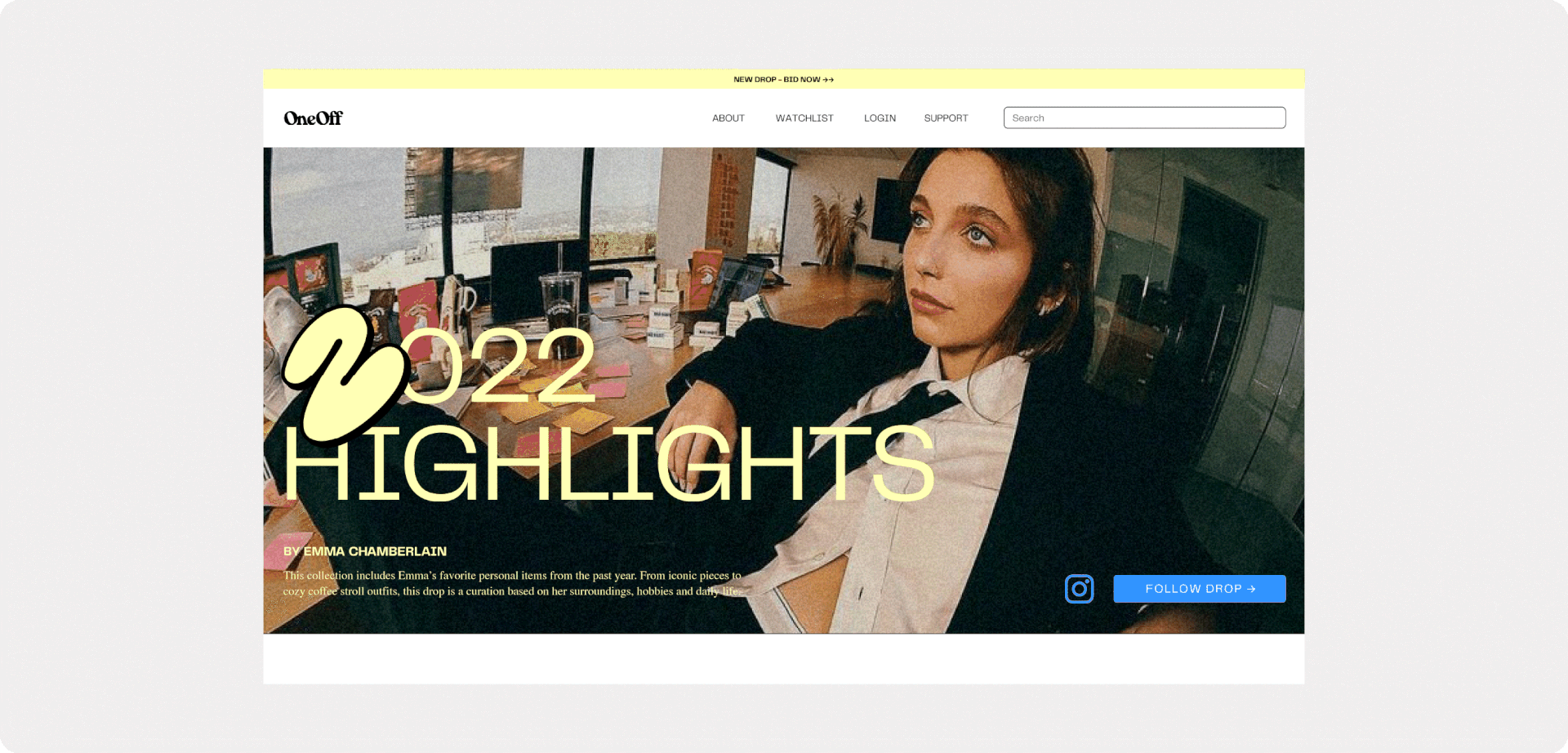Click the HIGHLIGHTS headline text
Screen dimensions: 1568x753
(x=608, y=464)
